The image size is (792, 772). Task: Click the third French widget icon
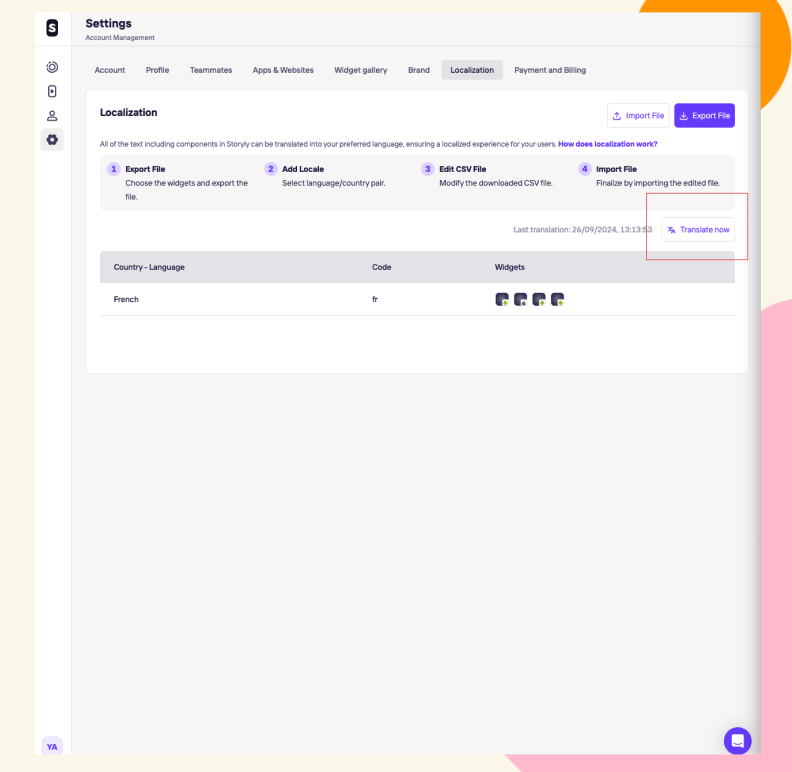tap(539, 299)
